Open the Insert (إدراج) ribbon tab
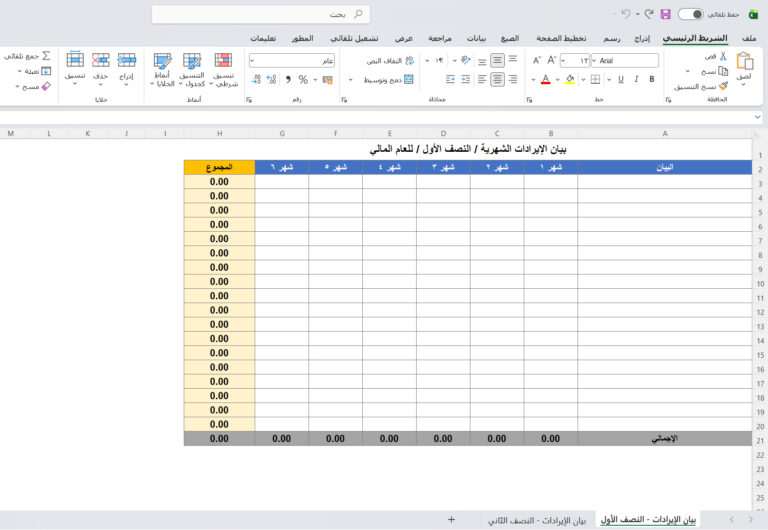Image resolution: width=768 pixels, height=530 pixels. point(641,38)
